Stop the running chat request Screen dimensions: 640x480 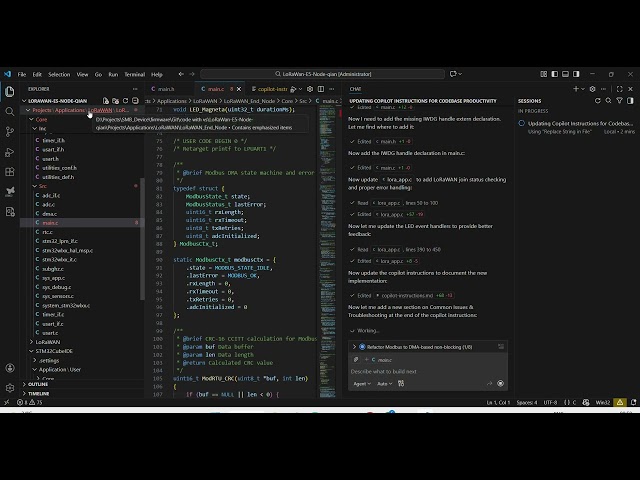[500, 384]
